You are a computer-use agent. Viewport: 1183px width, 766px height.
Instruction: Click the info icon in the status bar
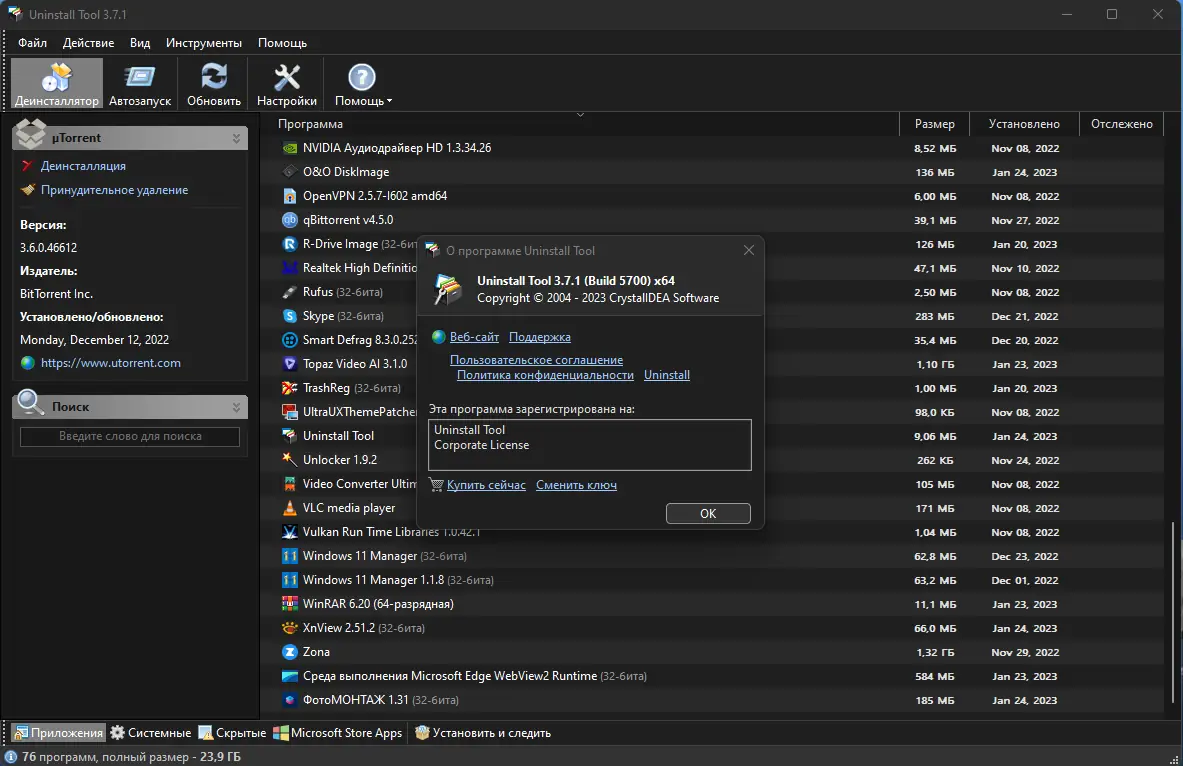[11, 755]
